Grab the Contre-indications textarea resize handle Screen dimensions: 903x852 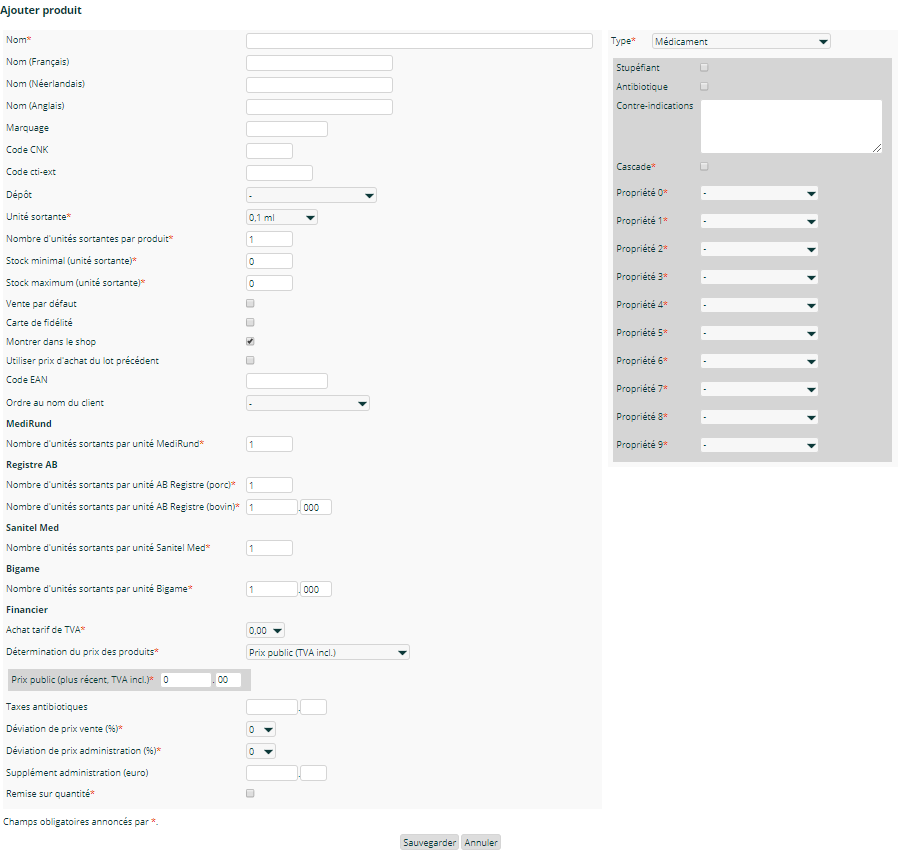(x=877, y=149)
